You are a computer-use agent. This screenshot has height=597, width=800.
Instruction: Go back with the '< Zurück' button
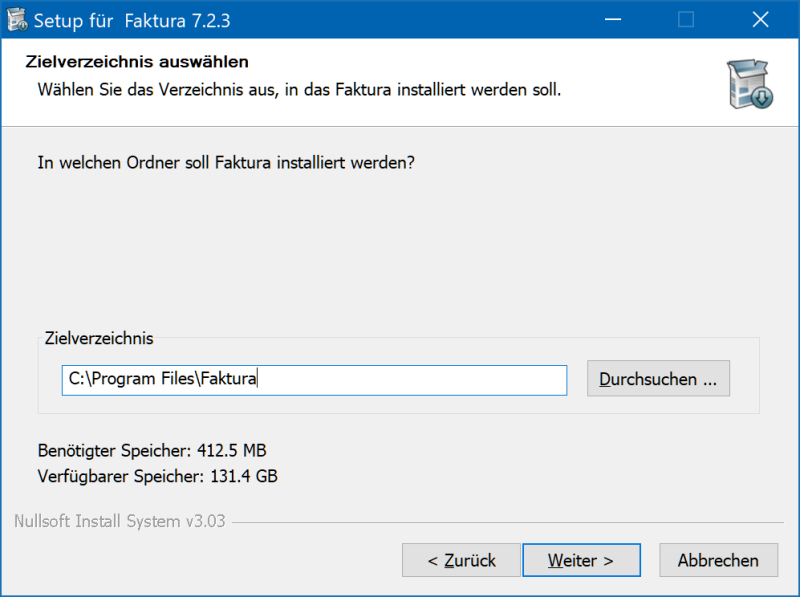(x=461, y=560)
